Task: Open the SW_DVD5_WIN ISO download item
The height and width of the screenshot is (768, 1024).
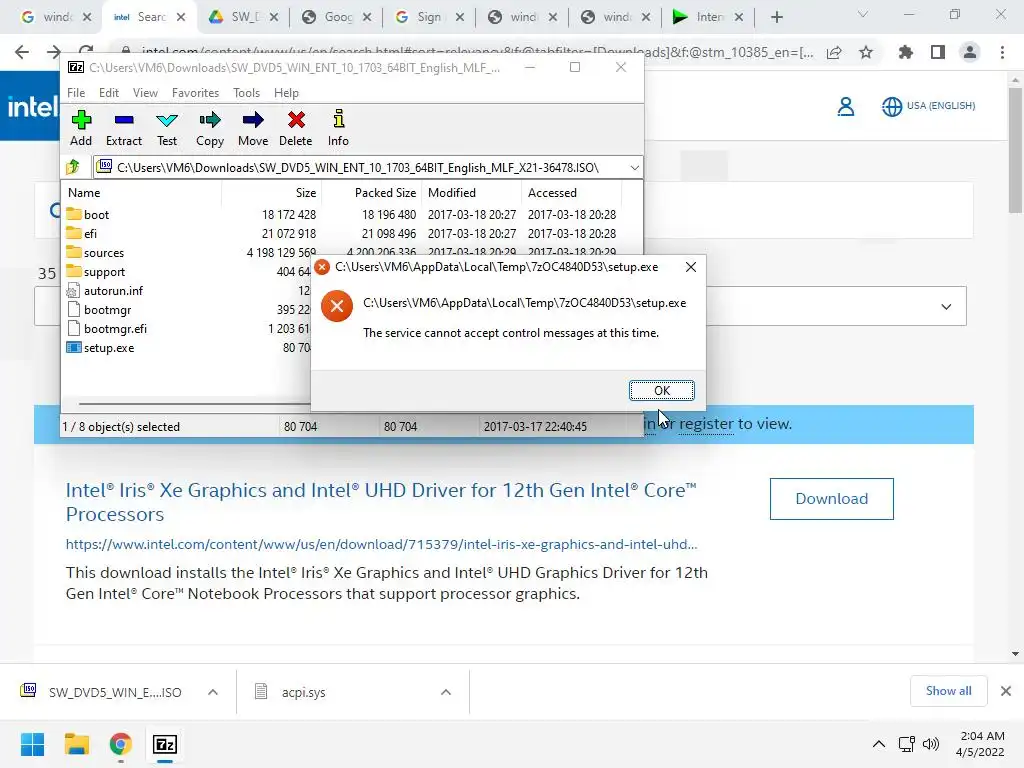Action: 103,692
